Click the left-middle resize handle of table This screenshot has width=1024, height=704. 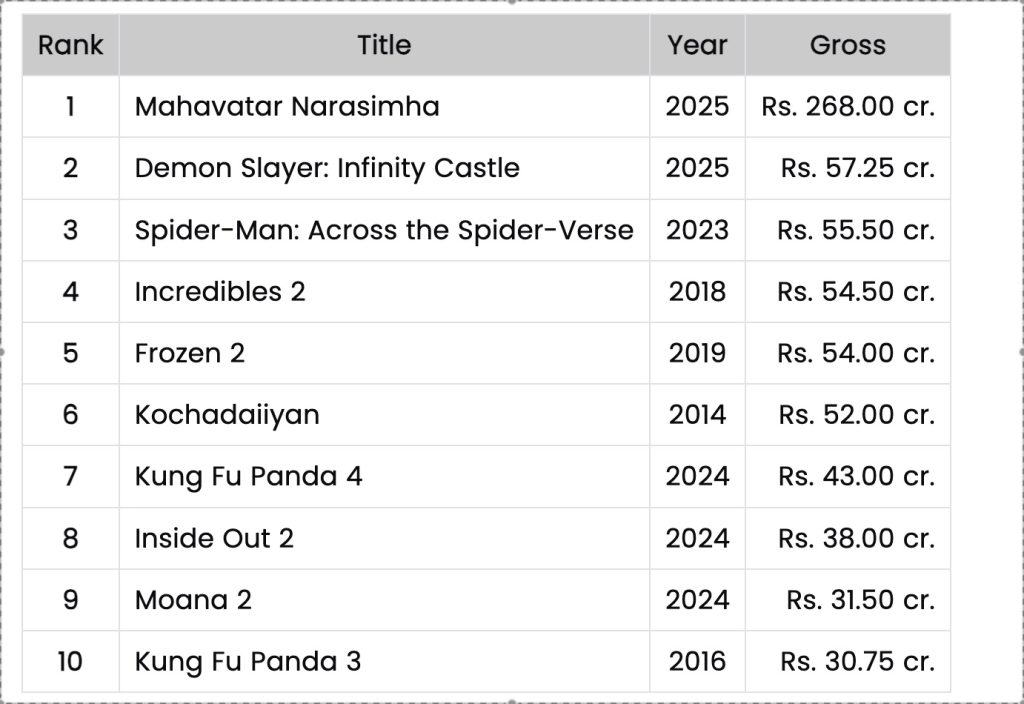point(3,352)
